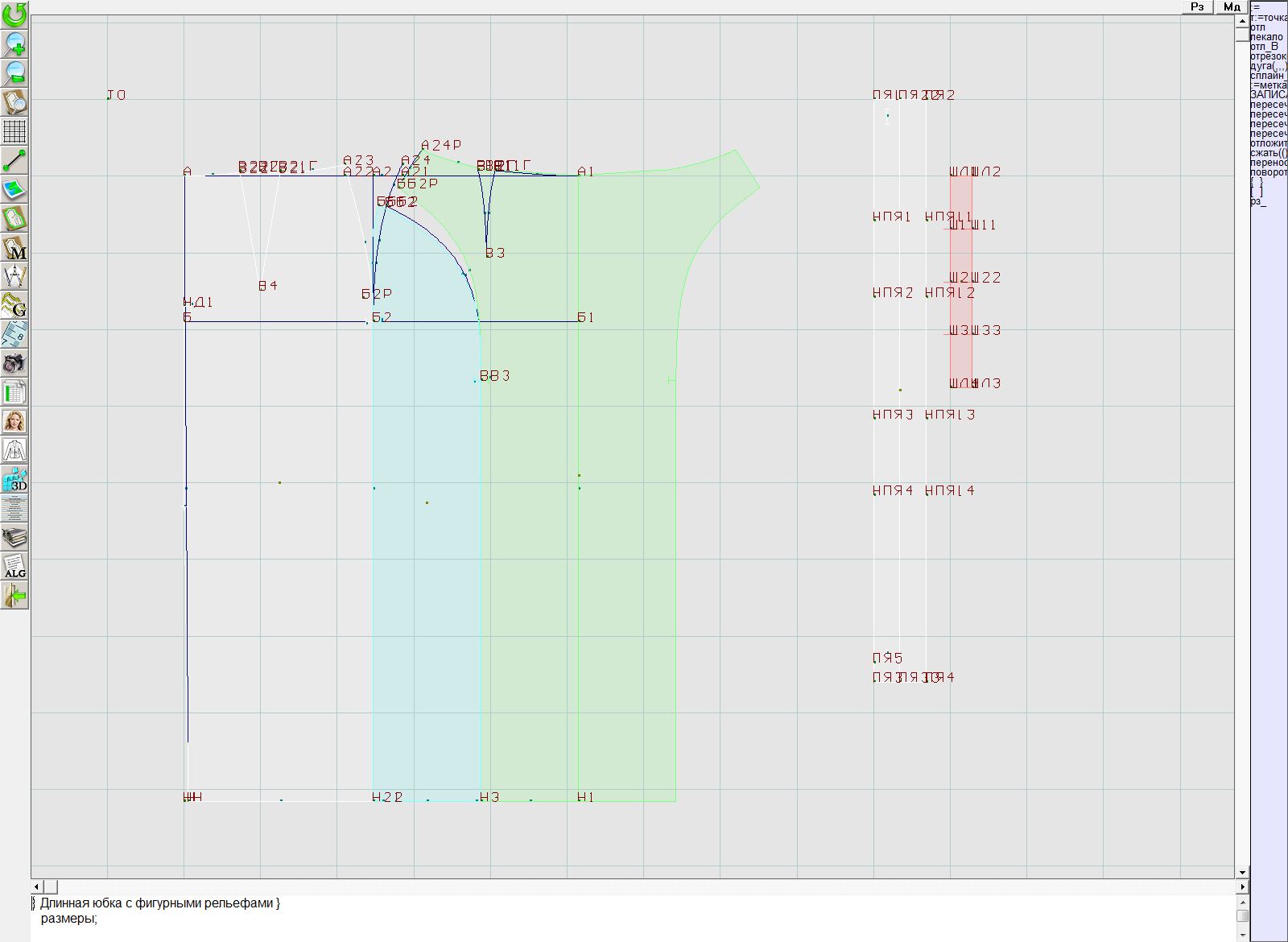Click the green refresh arrow icon
This screenshot has width=1288, height=942.
[x=14, y=14]
